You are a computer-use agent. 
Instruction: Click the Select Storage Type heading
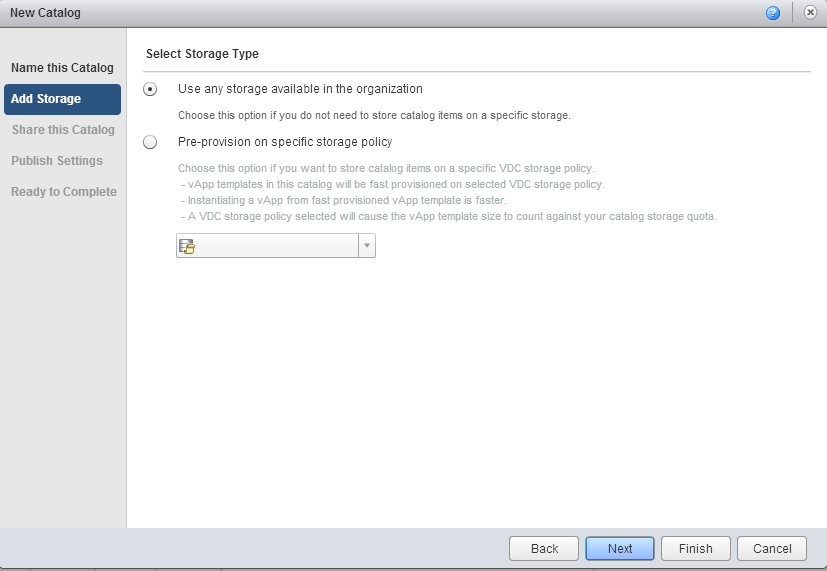pos(202,53)
